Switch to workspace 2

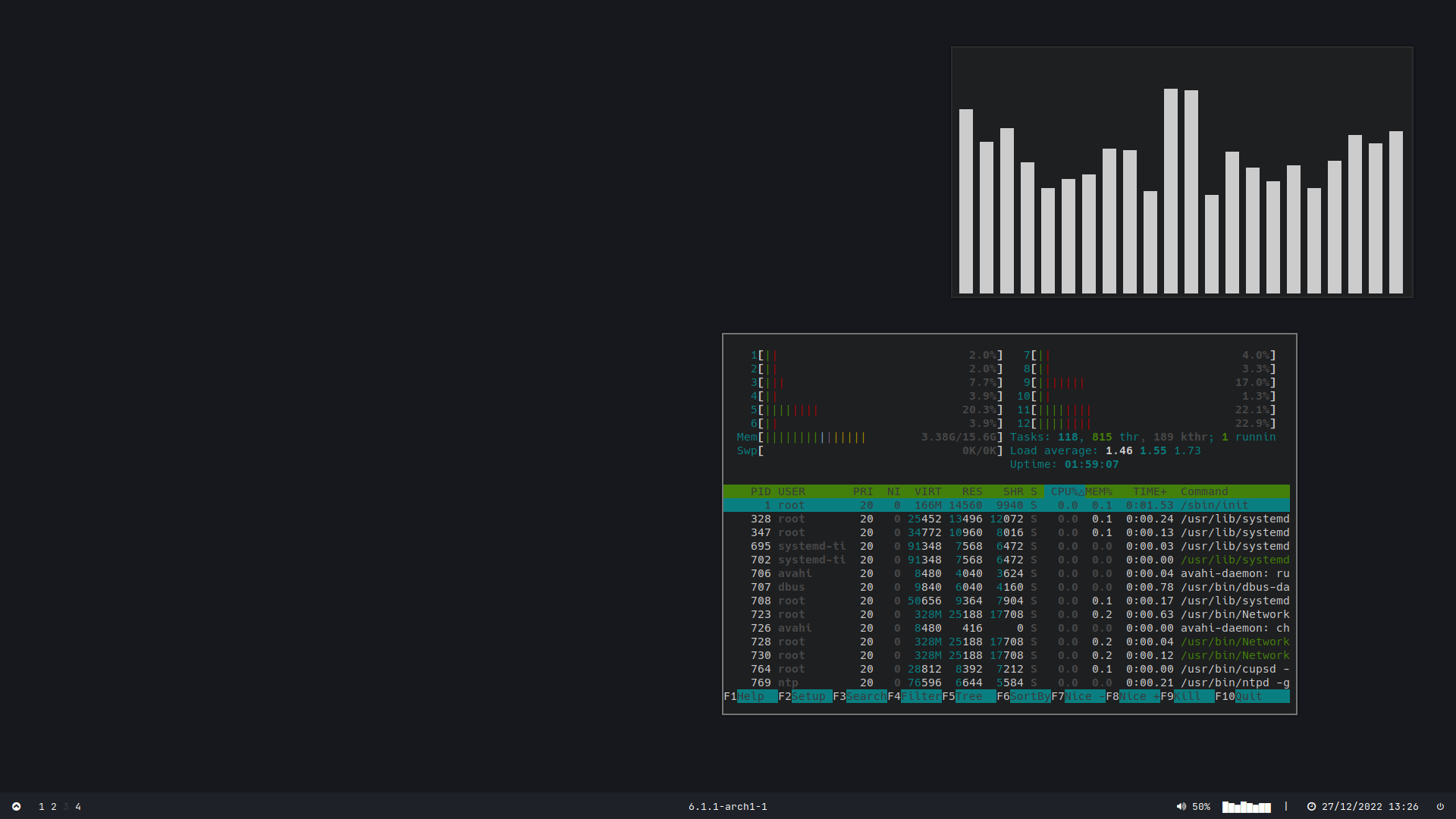coord(53,806)
